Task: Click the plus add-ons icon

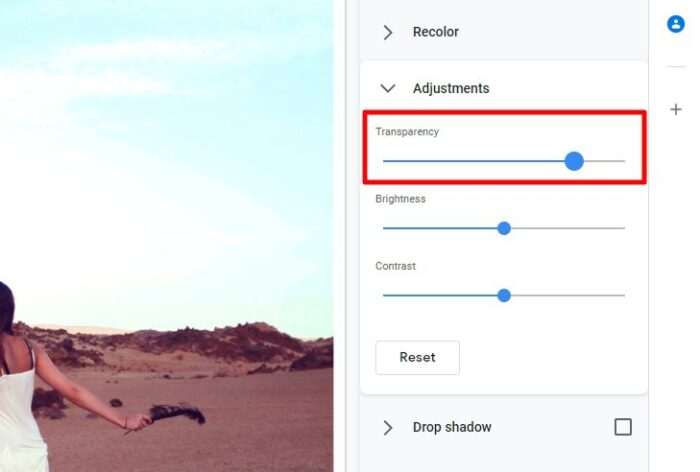Action: pos(676,109)
